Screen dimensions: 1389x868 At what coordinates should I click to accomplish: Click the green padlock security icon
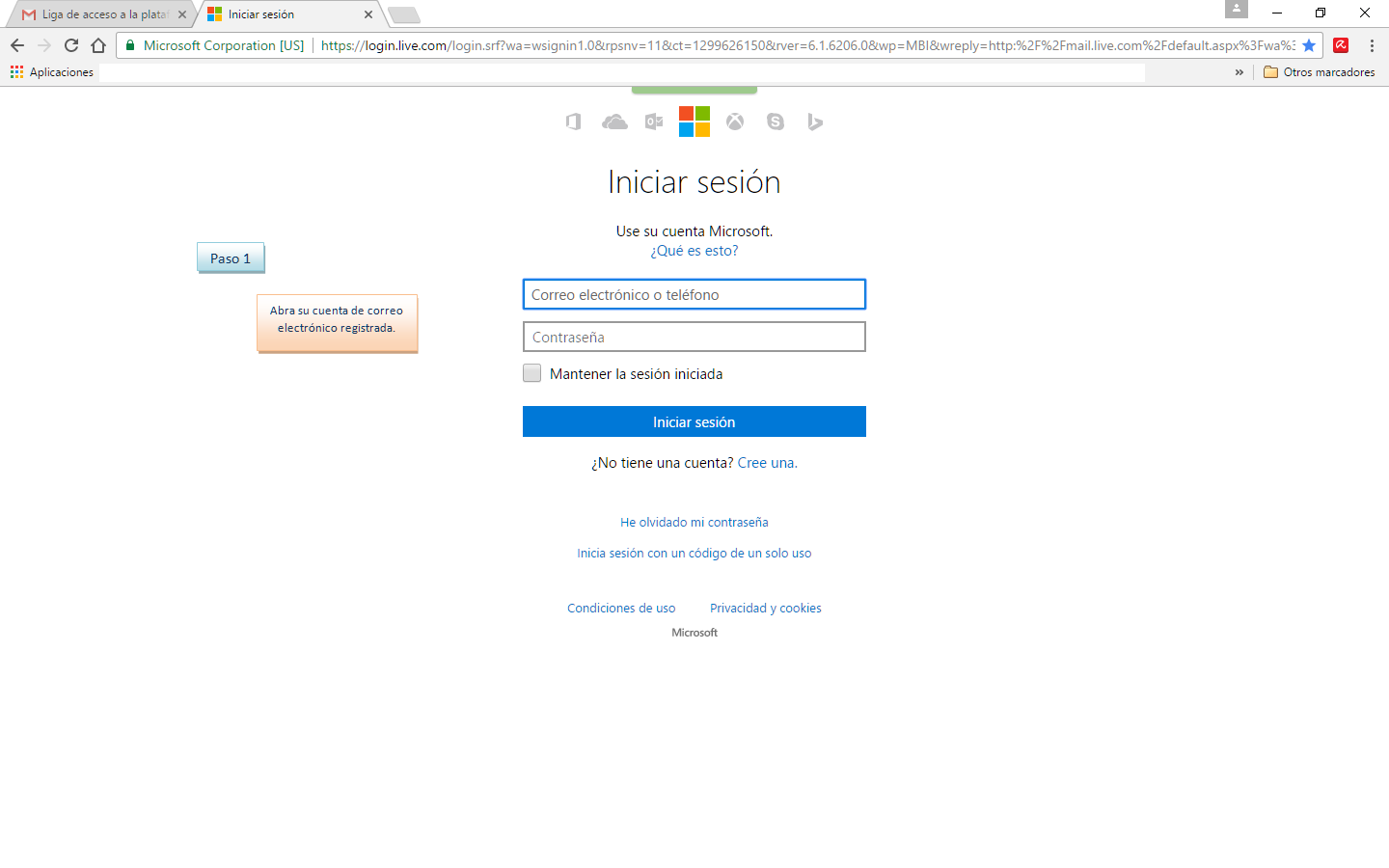tap(130, 45)
